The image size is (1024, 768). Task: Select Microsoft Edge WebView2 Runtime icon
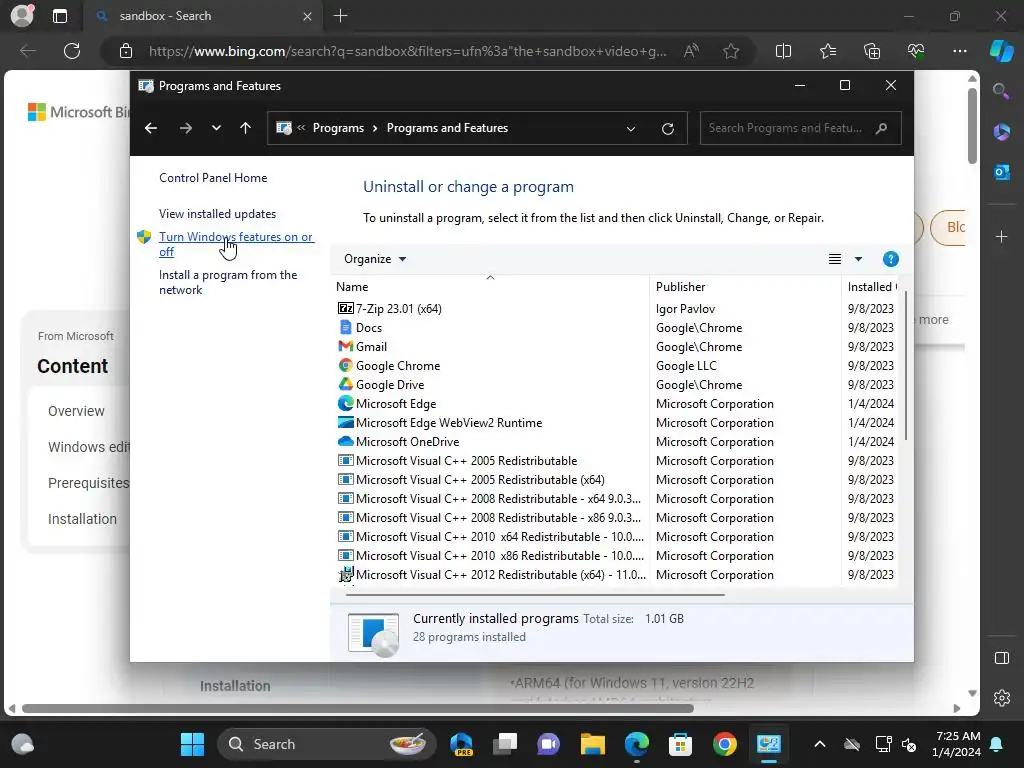[x=345, y=422]
